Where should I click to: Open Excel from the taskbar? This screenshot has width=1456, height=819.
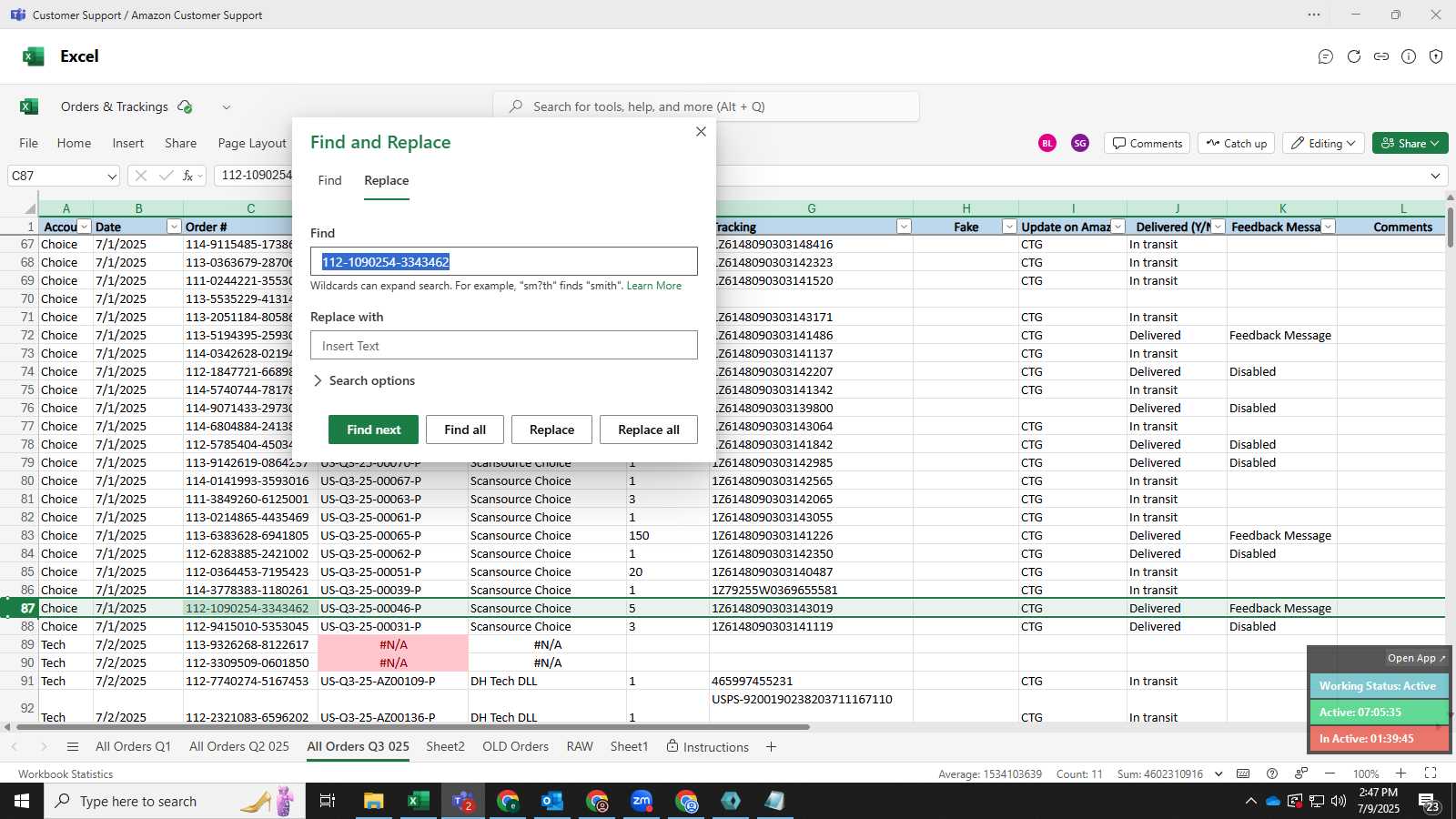click(x=418, y=801)
